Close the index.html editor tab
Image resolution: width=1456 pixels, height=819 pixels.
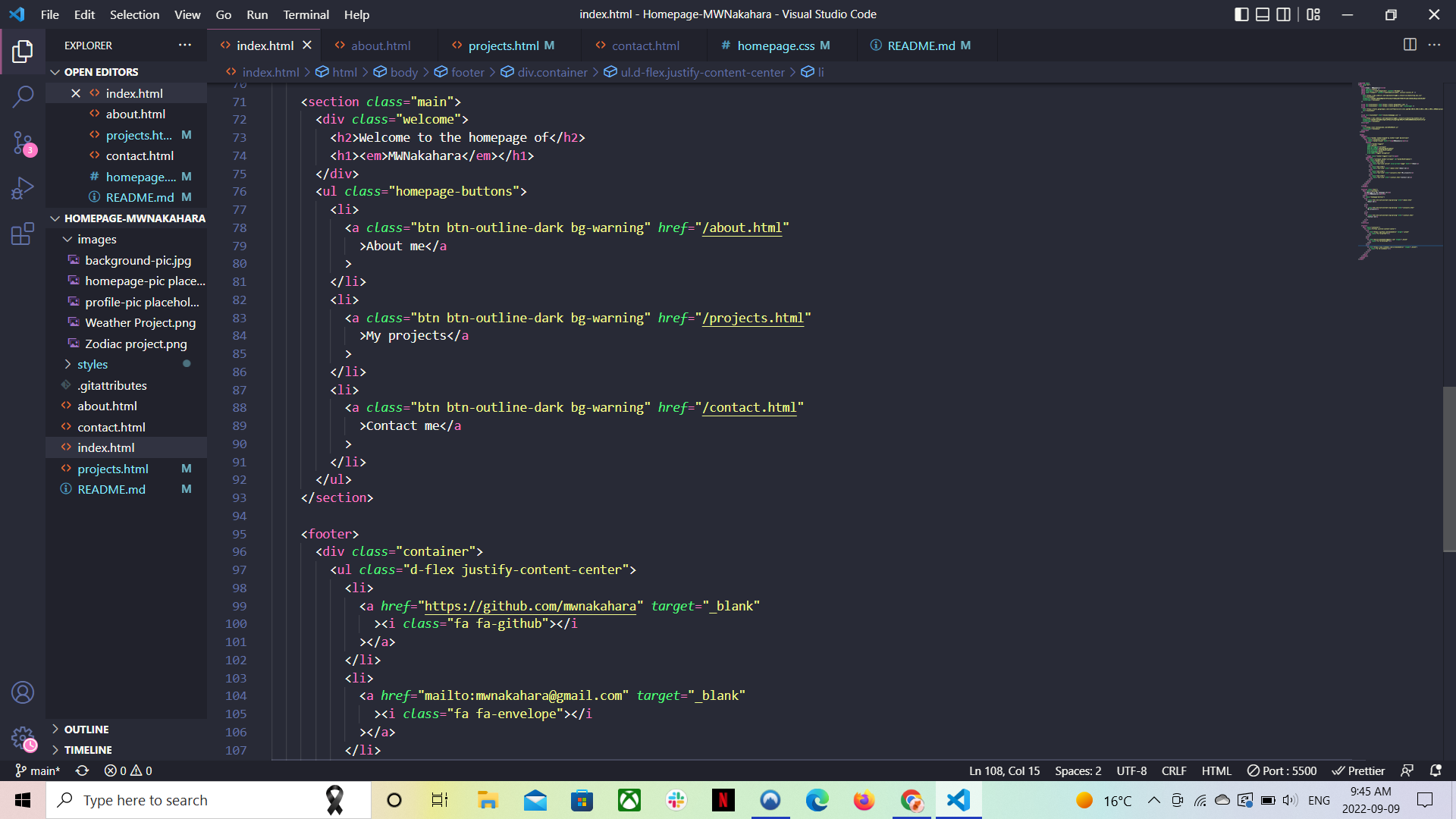[307, 45]
